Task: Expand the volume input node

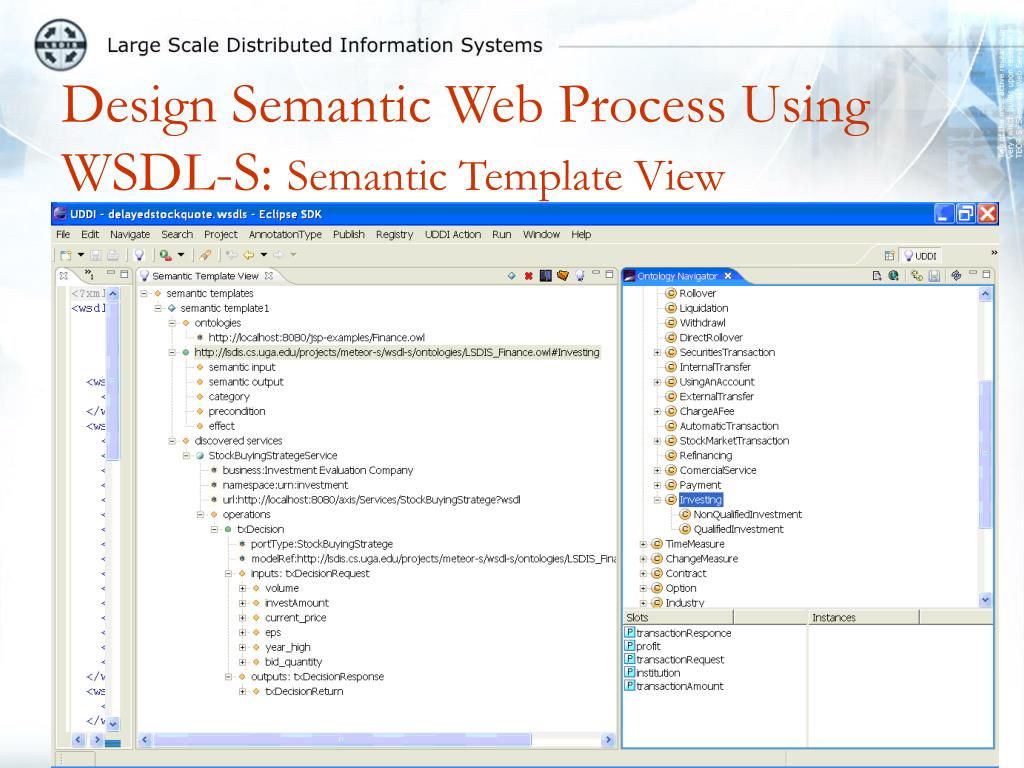Action: (243, 588)
